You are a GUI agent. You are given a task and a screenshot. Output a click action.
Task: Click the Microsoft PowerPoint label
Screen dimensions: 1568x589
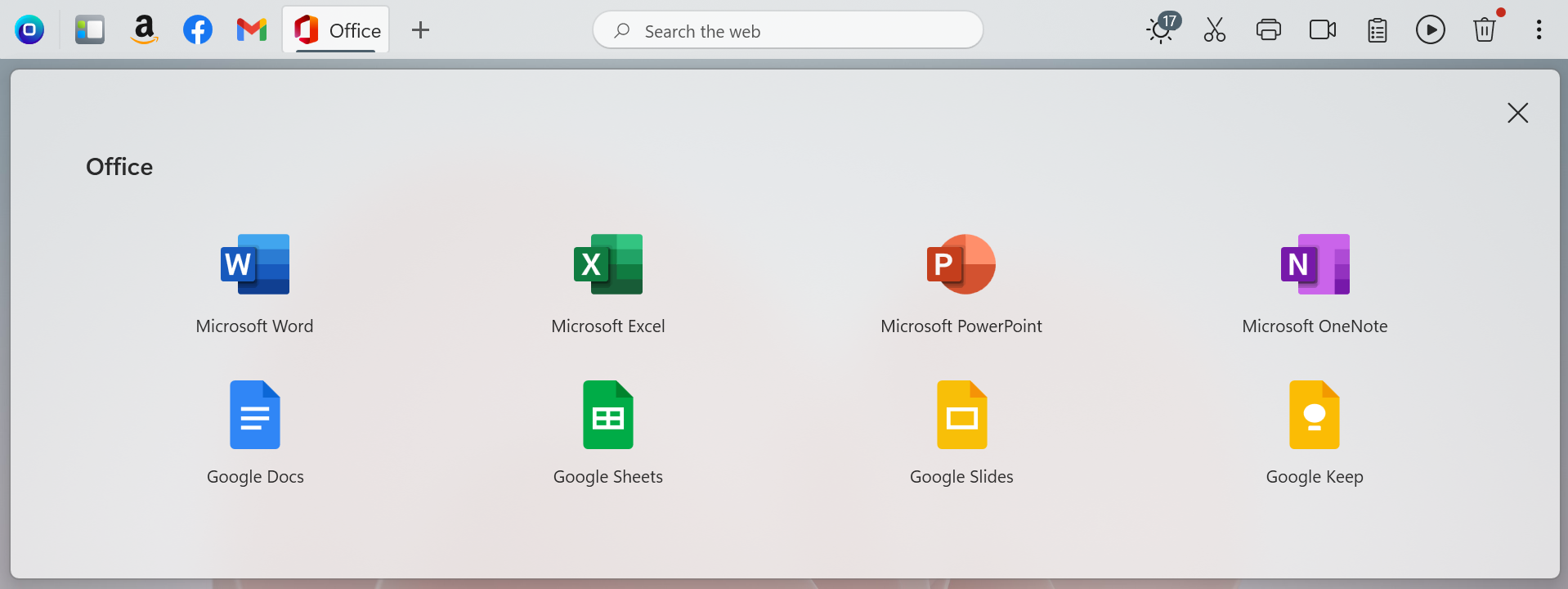pyautogui.click(x=961, y=326)
